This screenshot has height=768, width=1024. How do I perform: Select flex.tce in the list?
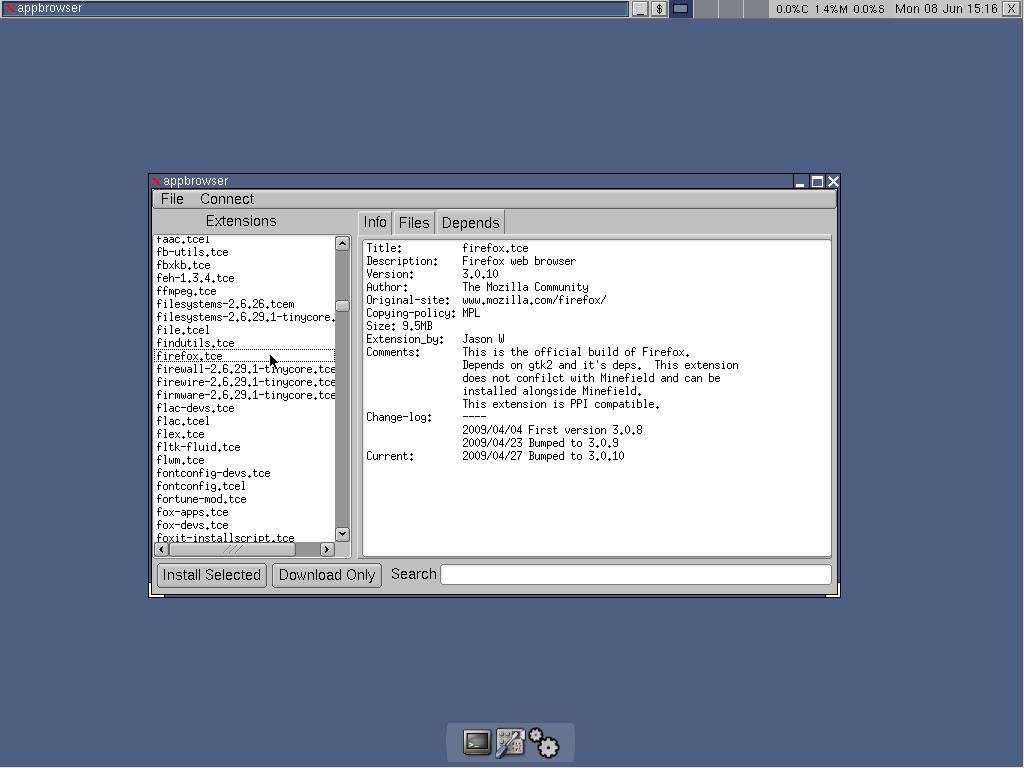244,435
